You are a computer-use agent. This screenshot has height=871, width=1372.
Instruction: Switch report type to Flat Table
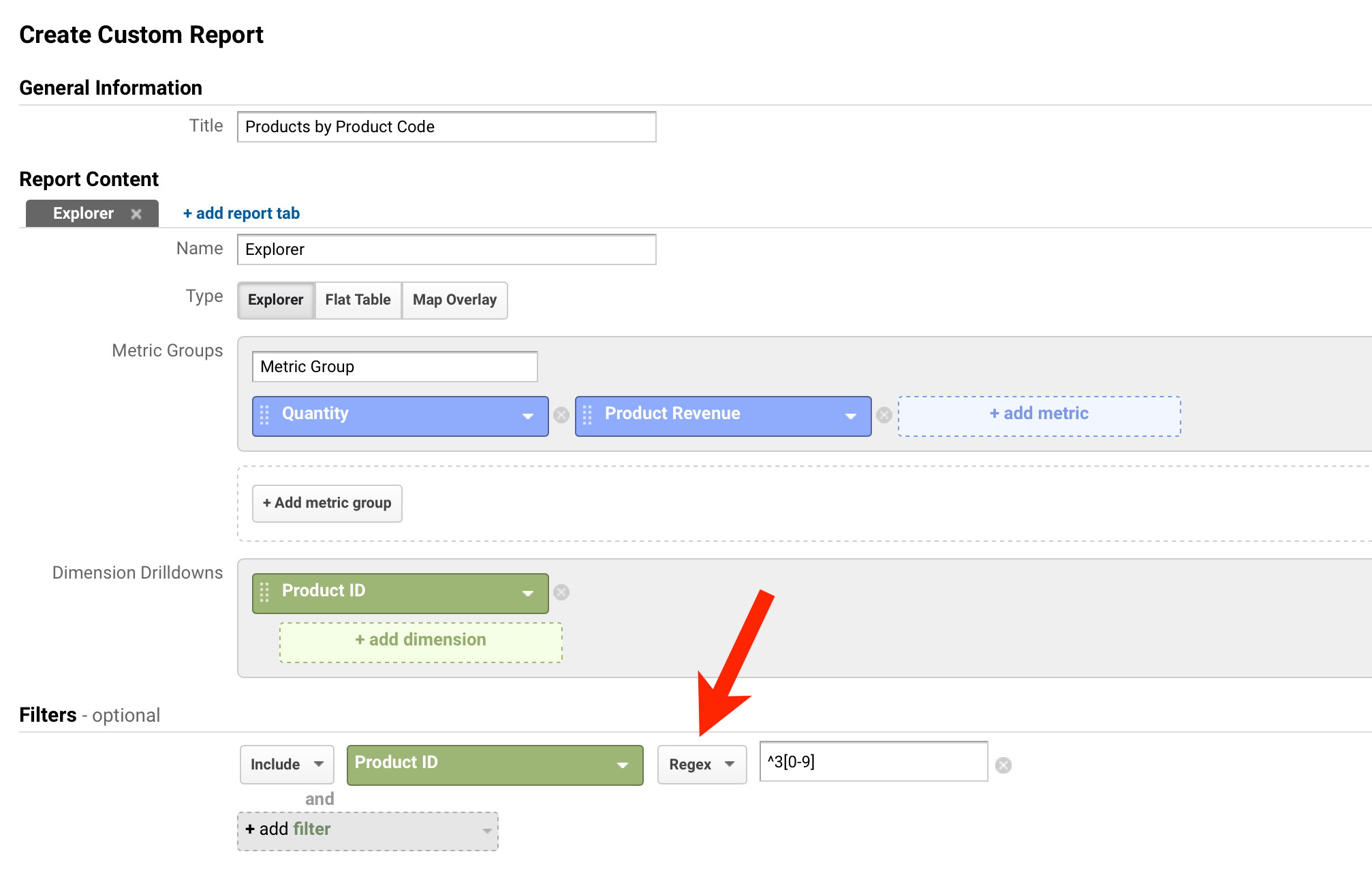[x=358, y=300]
